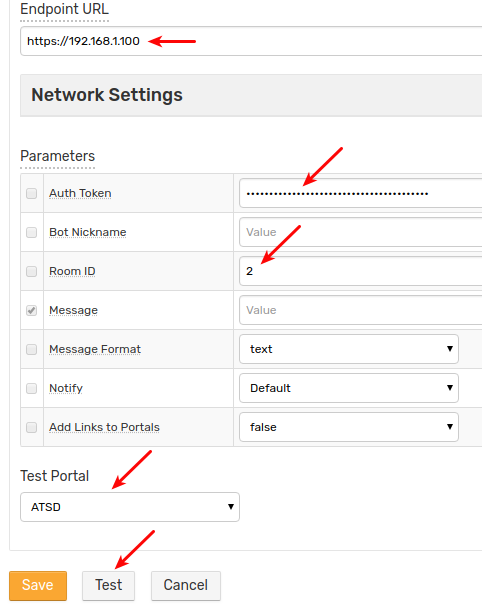This screenshot has height=615, width=482.
Task: Expand the Add Links to Portals dropdown
Action: (349, 427)
